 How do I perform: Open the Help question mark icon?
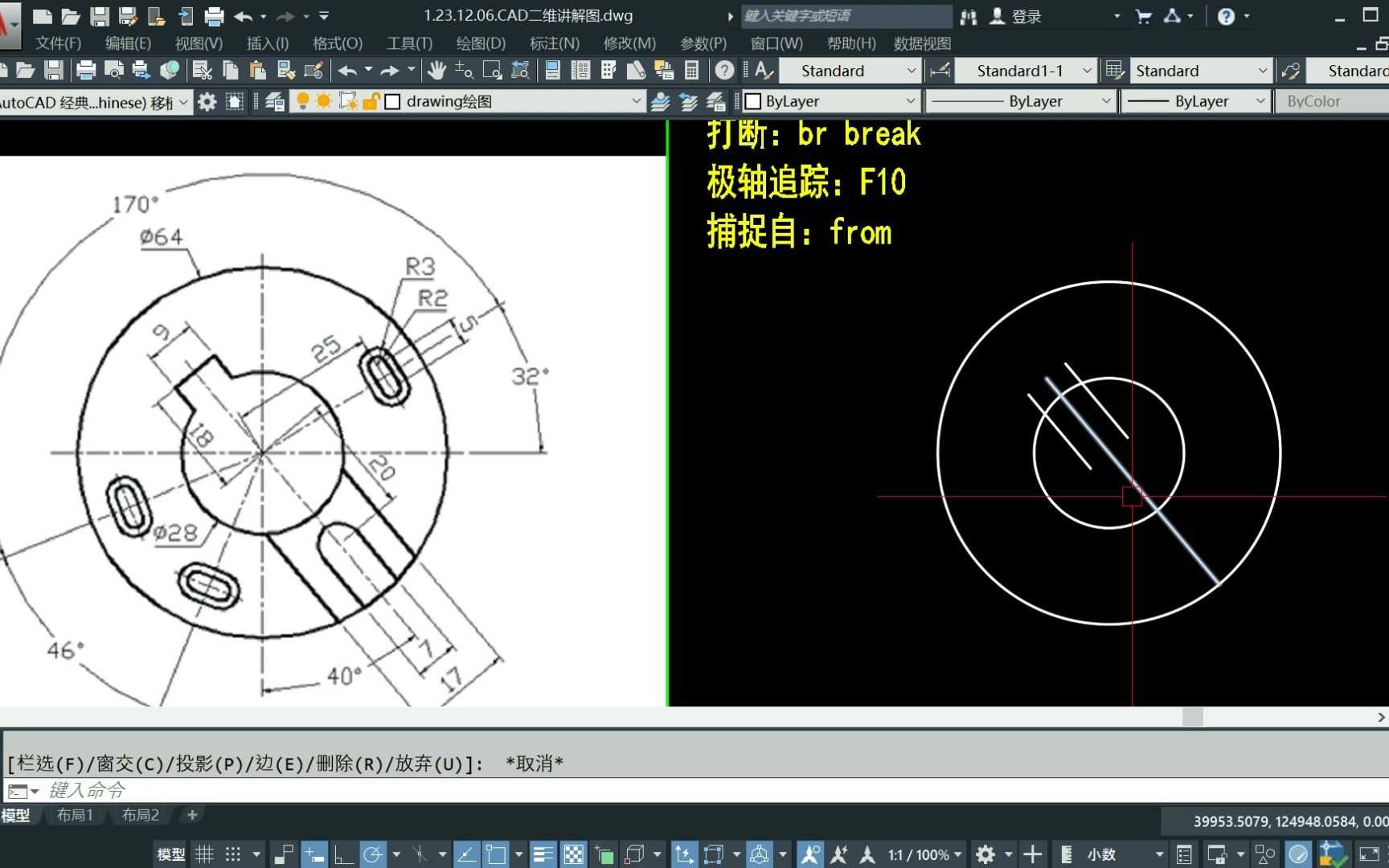(723, 71)
